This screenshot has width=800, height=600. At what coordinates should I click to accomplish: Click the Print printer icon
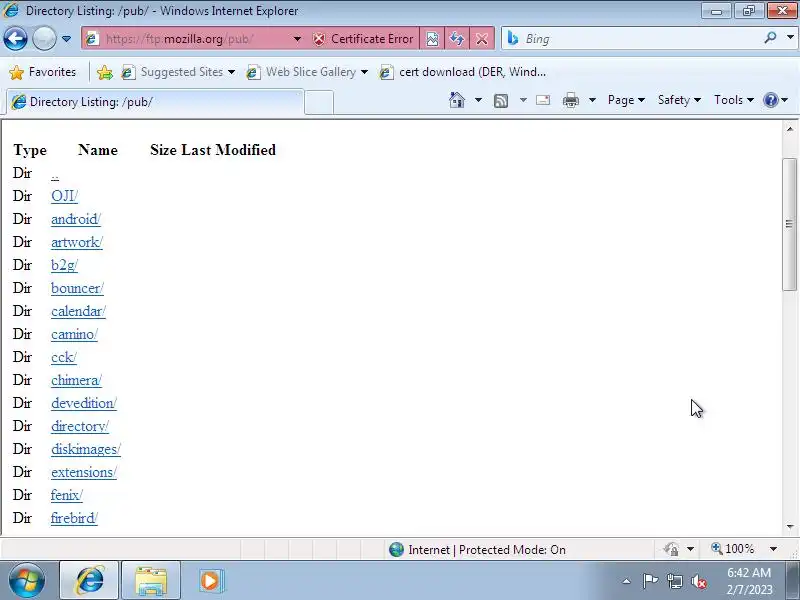(570, 100)
